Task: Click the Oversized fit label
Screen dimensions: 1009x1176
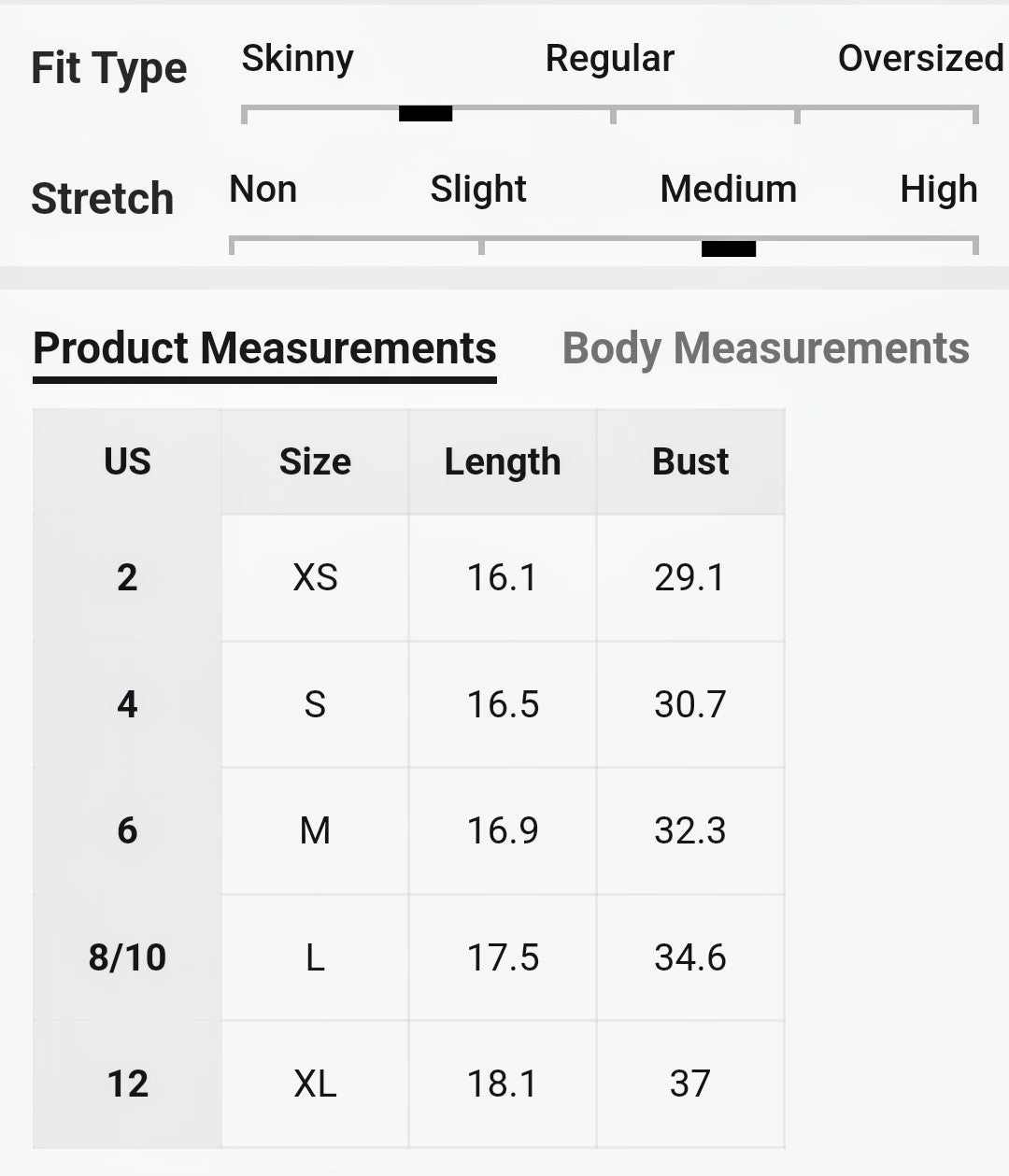Action: tap(920, 59)
